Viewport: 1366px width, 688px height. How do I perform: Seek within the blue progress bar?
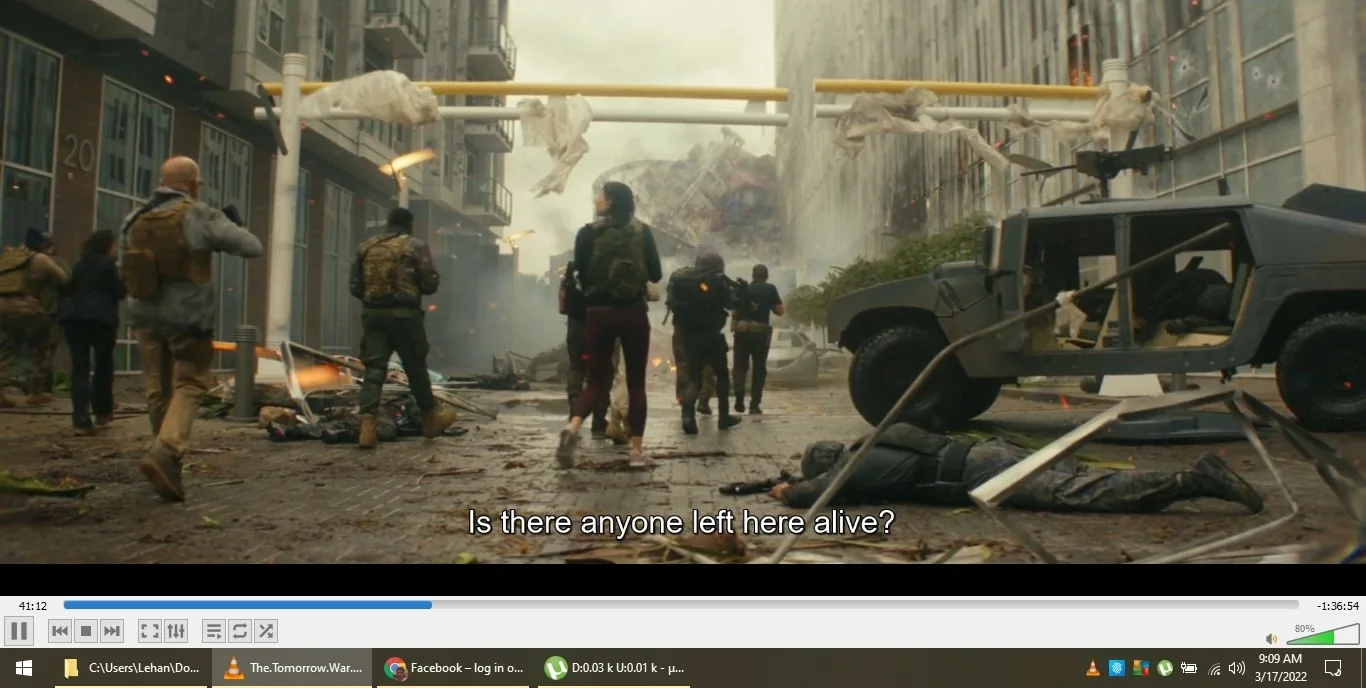click(x=681, y=605)
